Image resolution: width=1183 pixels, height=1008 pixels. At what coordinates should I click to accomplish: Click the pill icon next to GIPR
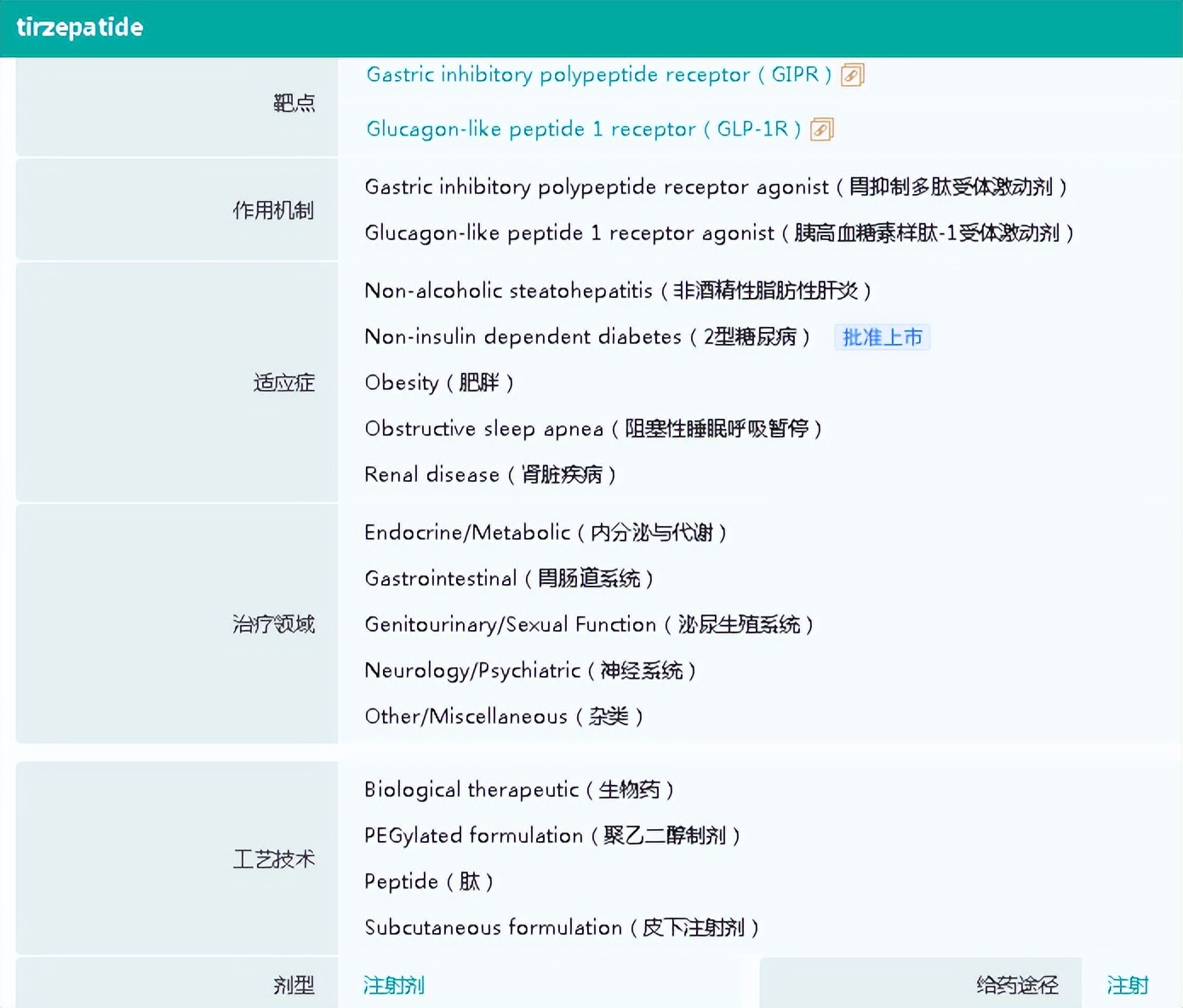pos(854,75)
